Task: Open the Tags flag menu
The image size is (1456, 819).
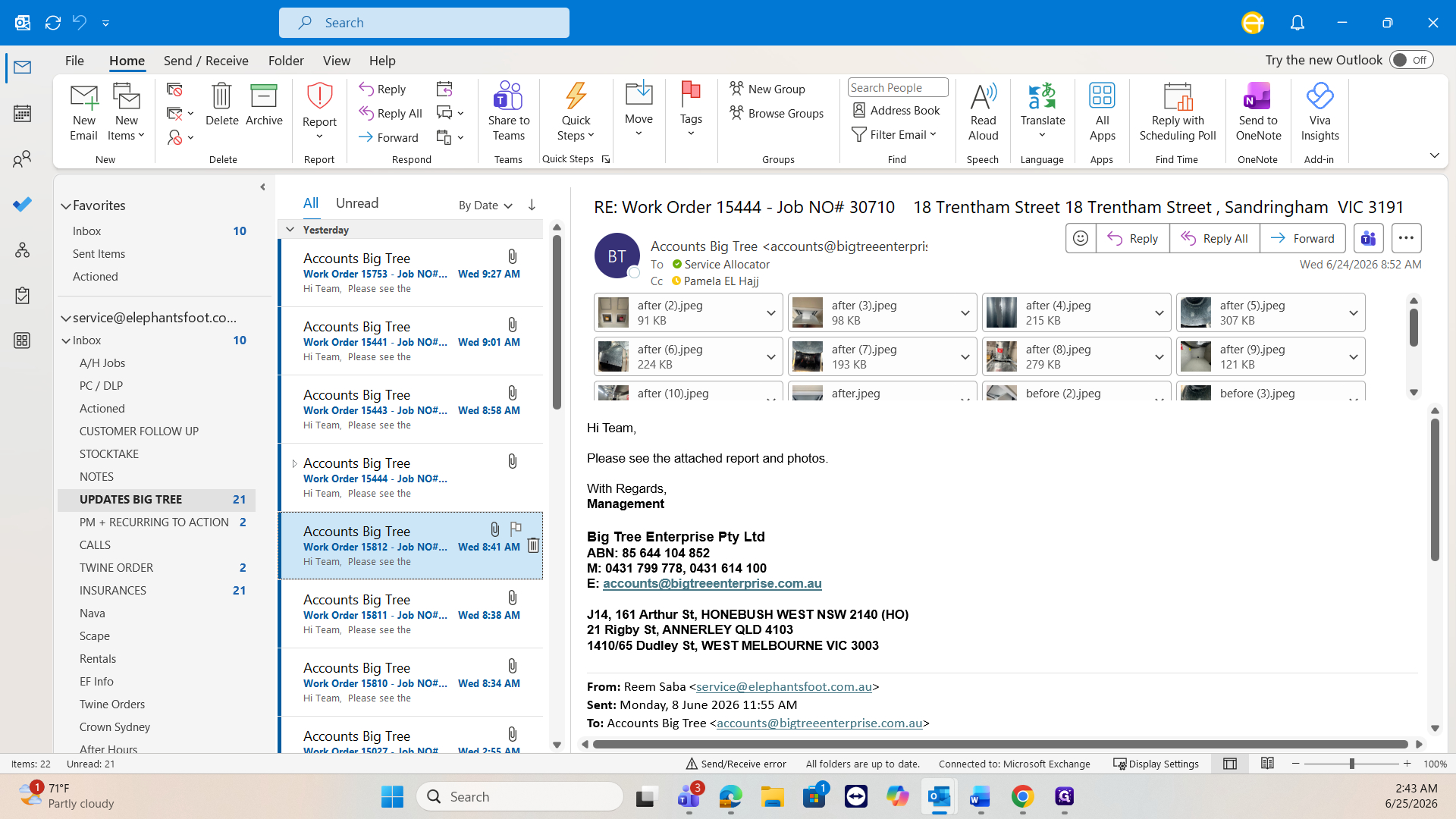Action: click(691, 109)
